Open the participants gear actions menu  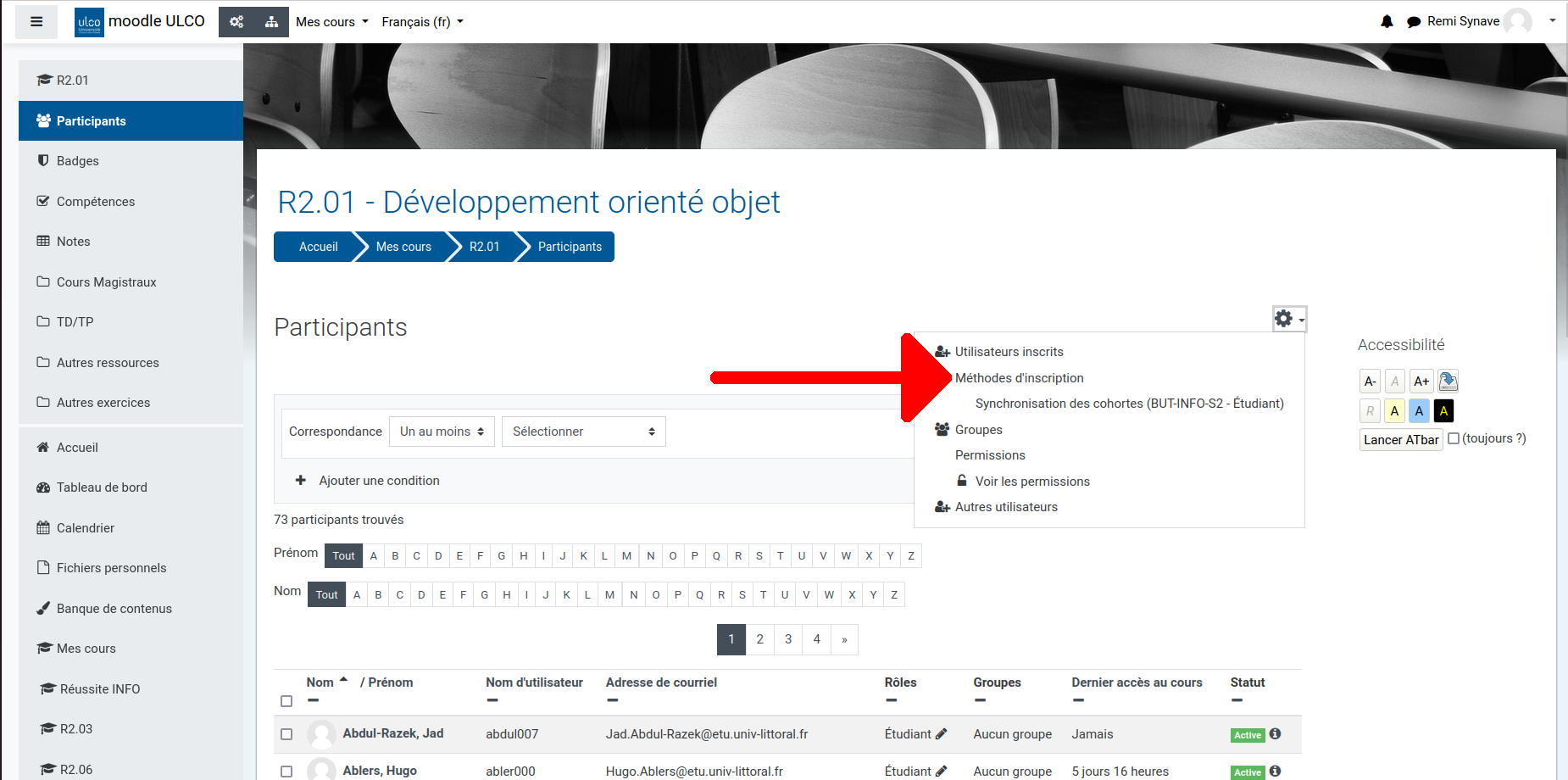click(1288, 319)
